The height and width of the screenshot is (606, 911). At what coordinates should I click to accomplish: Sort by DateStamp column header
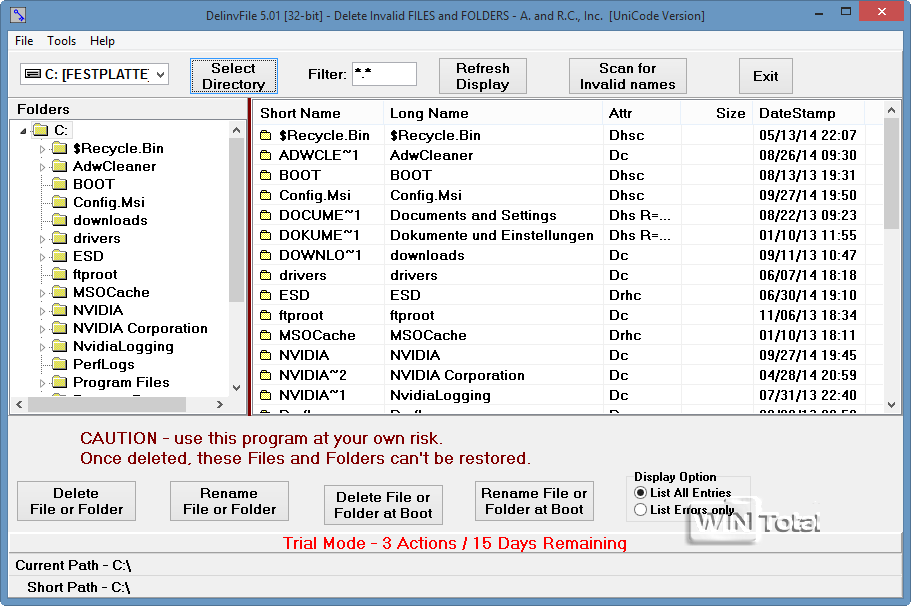click(x=809, y=113)
